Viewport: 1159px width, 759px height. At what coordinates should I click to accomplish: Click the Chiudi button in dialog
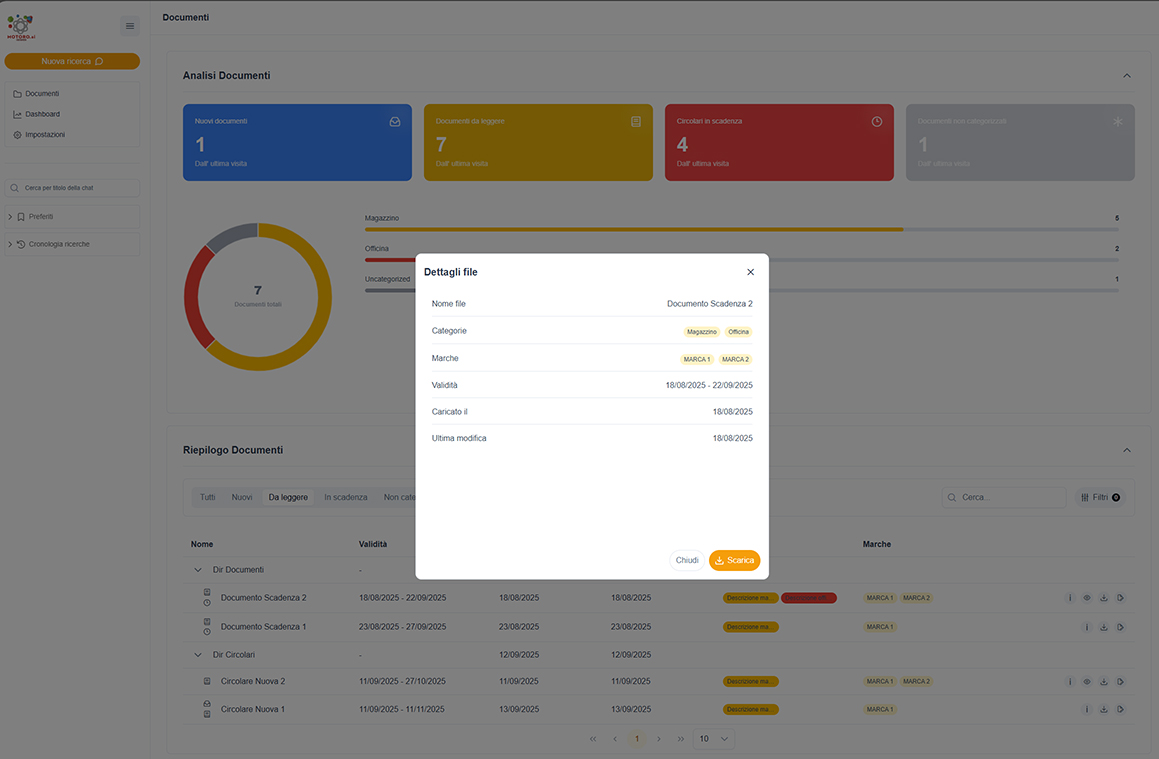pyautogui.click(x=687, y=560)
